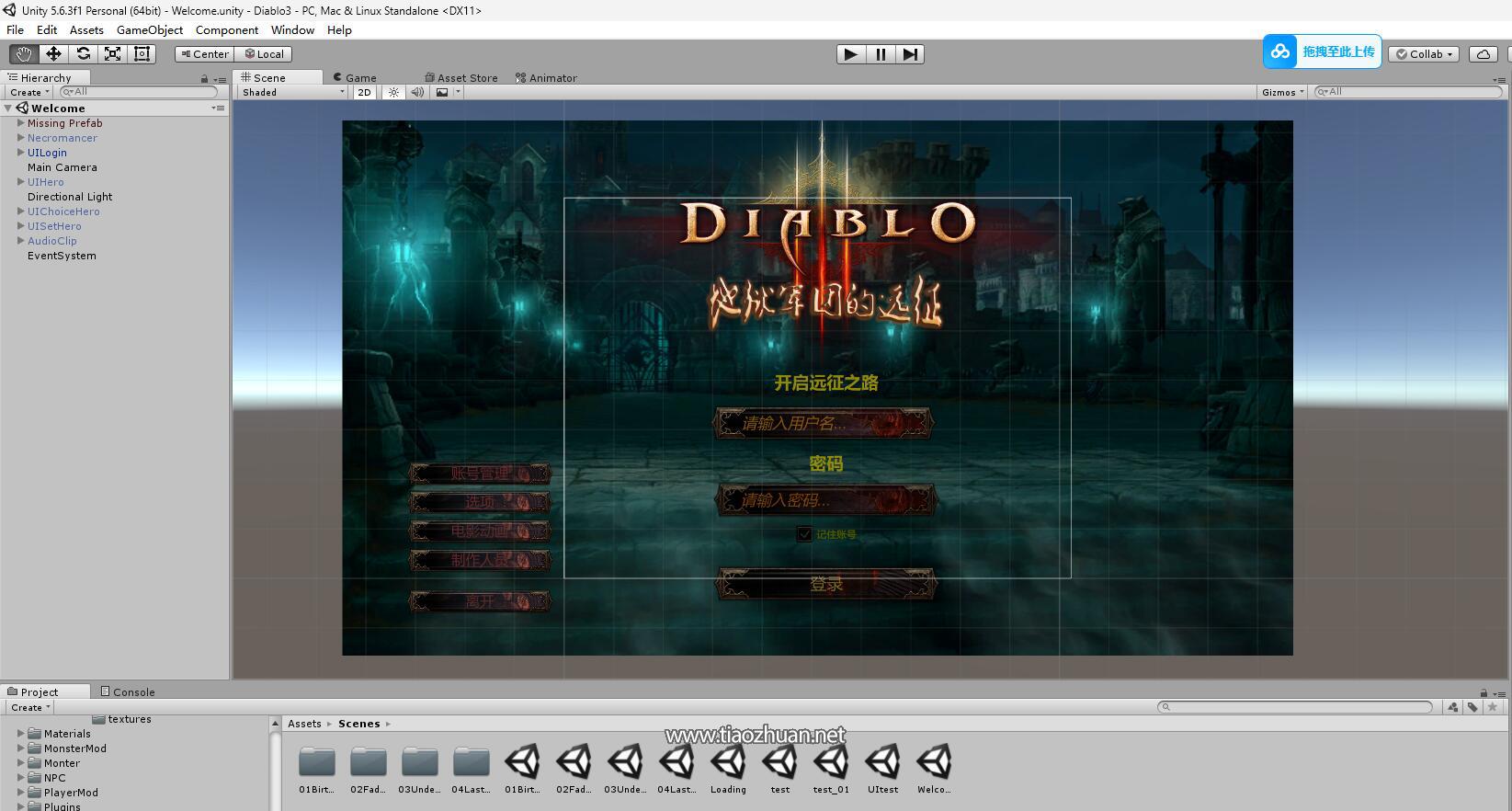Select the Scale tool

(x=112, y=54)
